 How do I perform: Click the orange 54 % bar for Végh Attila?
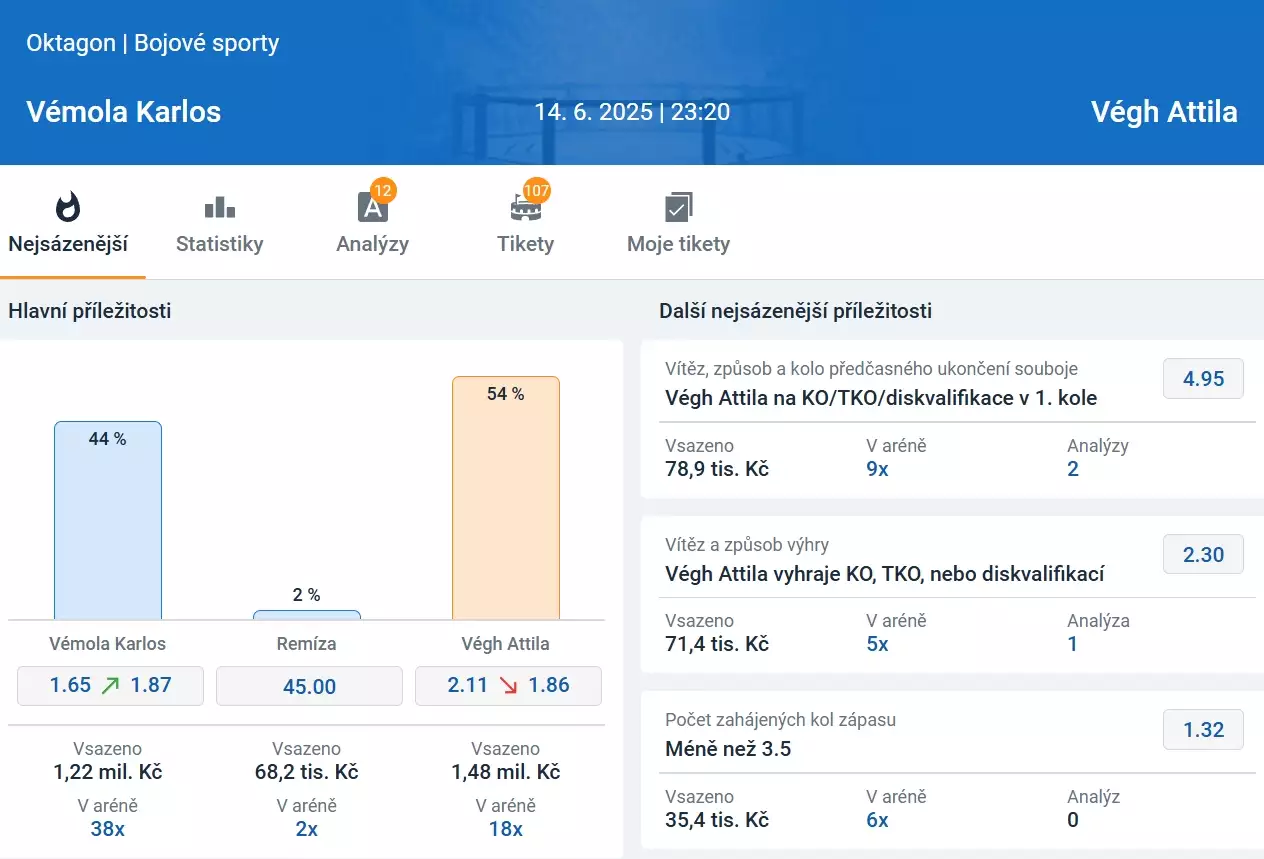(x=506, y=500)
